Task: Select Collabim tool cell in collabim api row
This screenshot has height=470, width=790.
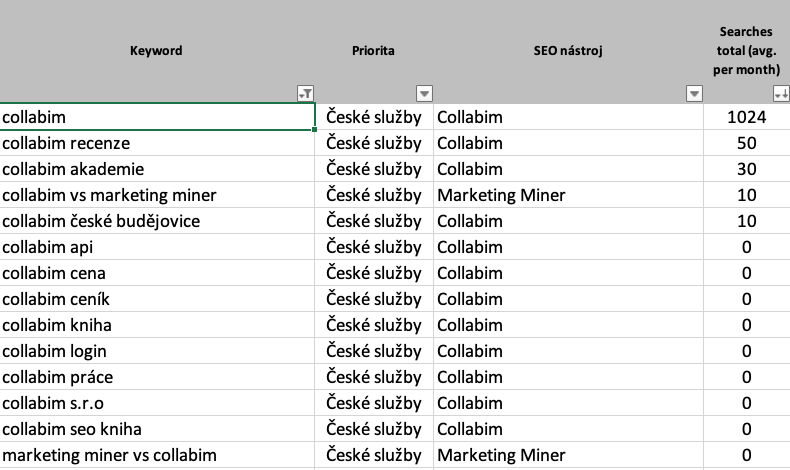Action: [x=568, y=247]
